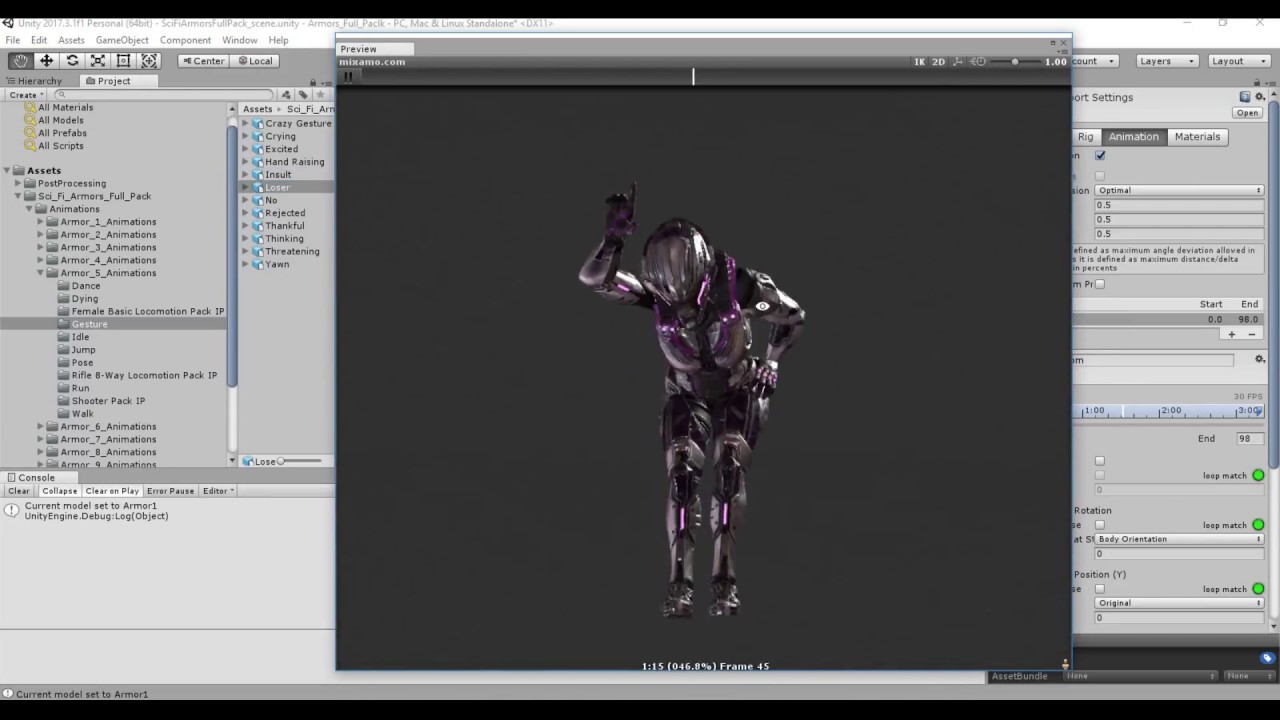Select the Yawn animation asset
The image size is (1280, 720).
click(x=277, y=264)
